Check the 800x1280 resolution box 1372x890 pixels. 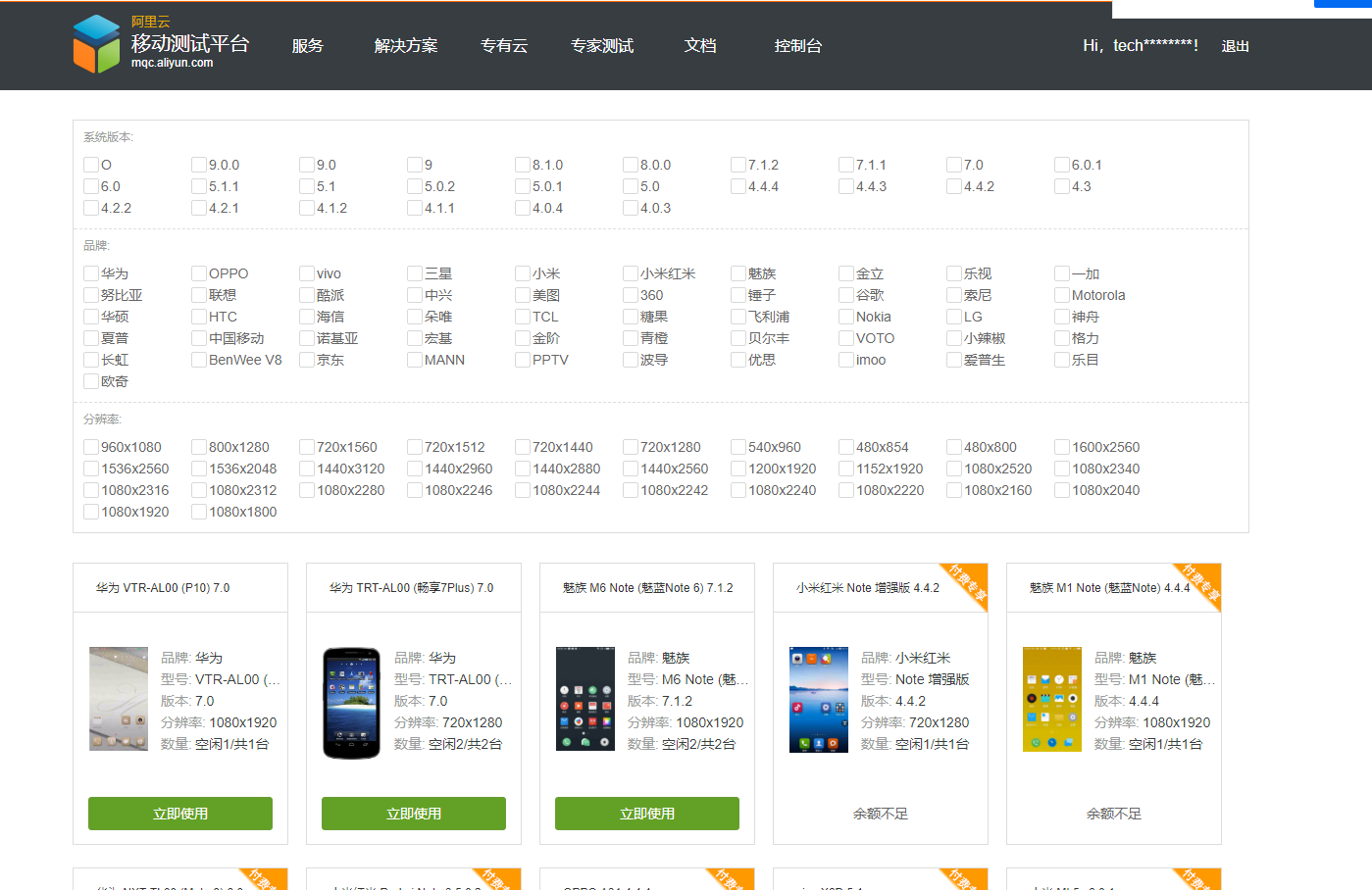[199, 447]
